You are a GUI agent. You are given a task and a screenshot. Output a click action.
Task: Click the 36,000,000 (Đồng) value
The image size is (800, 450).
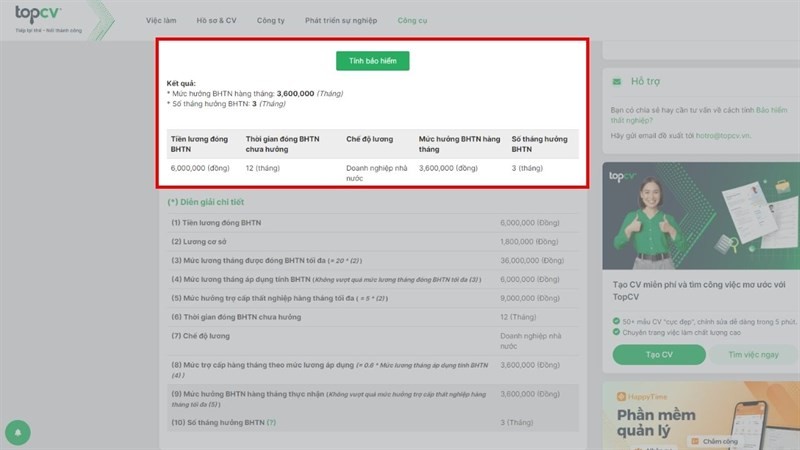[532, 261]
